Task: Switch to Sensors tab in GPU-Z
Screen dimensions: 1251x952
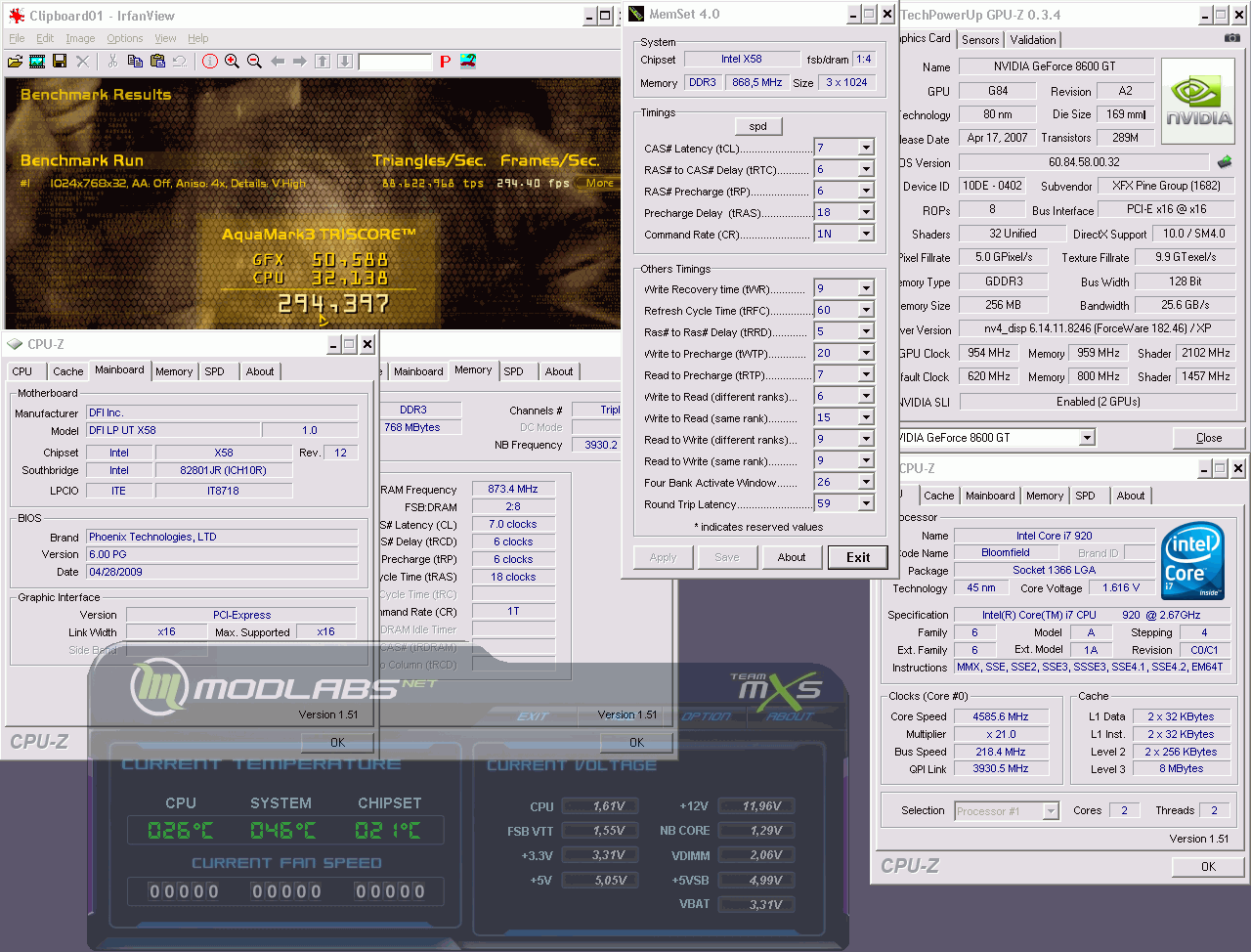Action: 980,40
